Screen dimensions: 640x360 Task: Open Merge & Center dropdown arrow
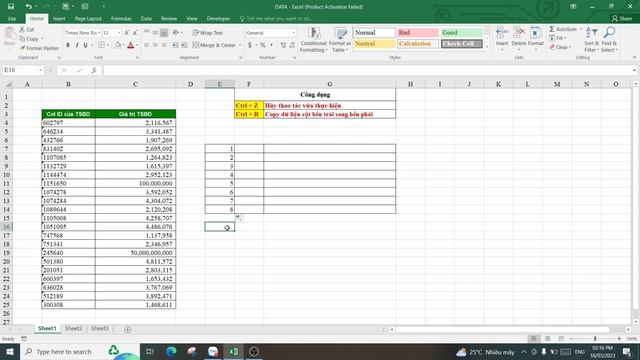(240, 45)
